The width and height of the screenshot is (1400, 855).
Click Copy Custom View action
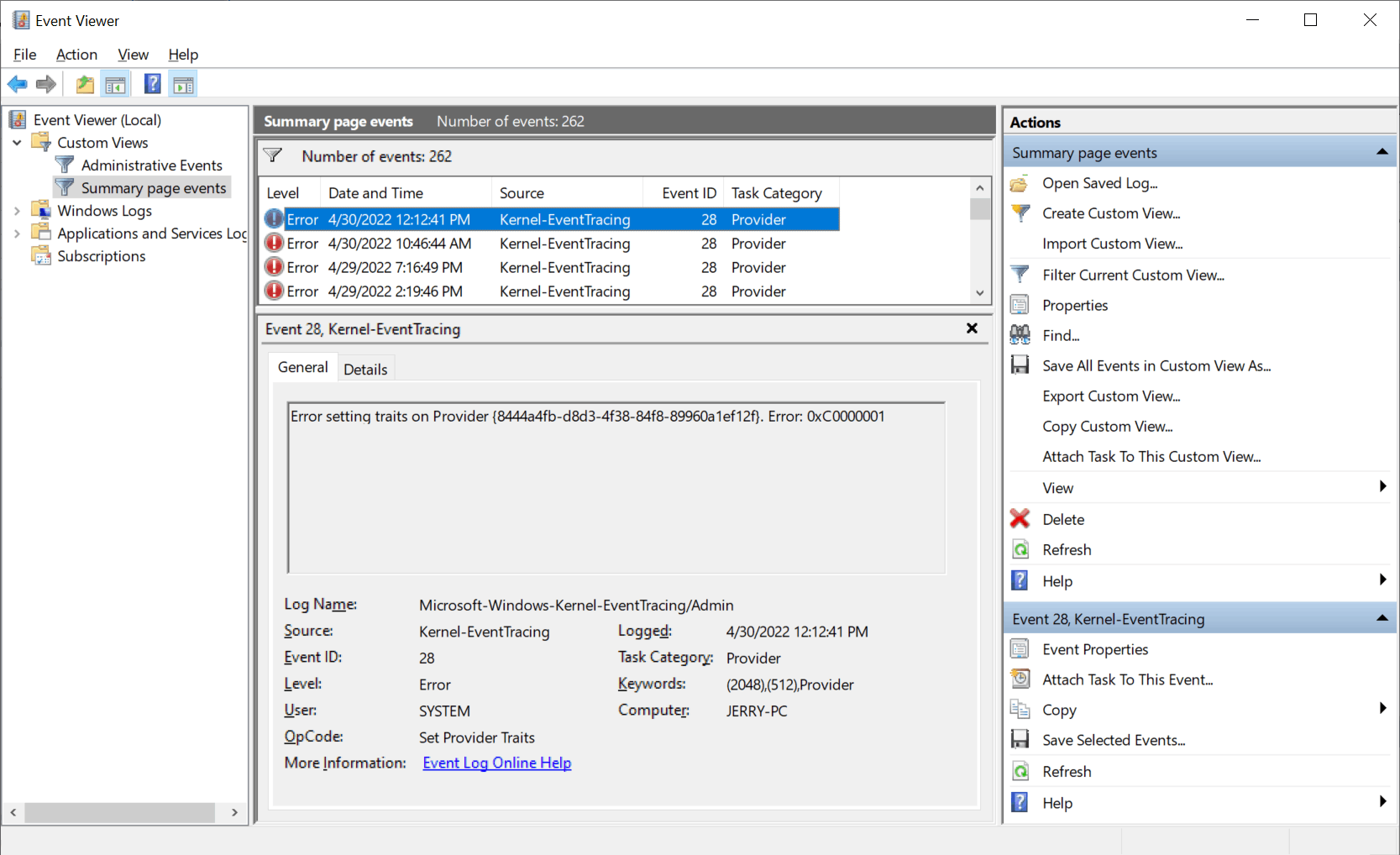[1107, 427]
